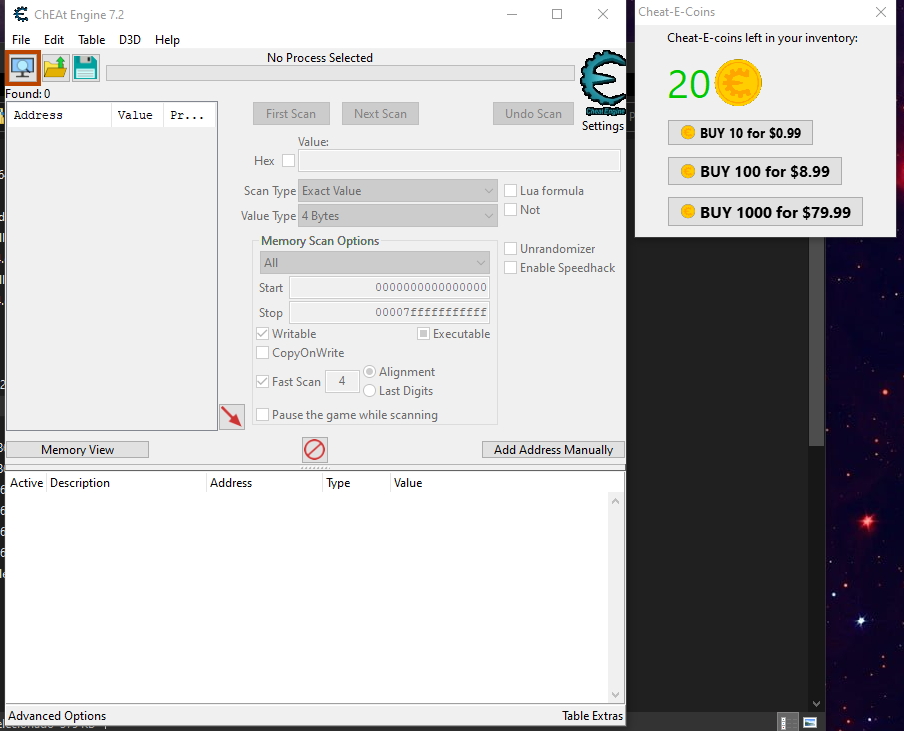Enable the Lua formula checkbox

tap(510, 191)
